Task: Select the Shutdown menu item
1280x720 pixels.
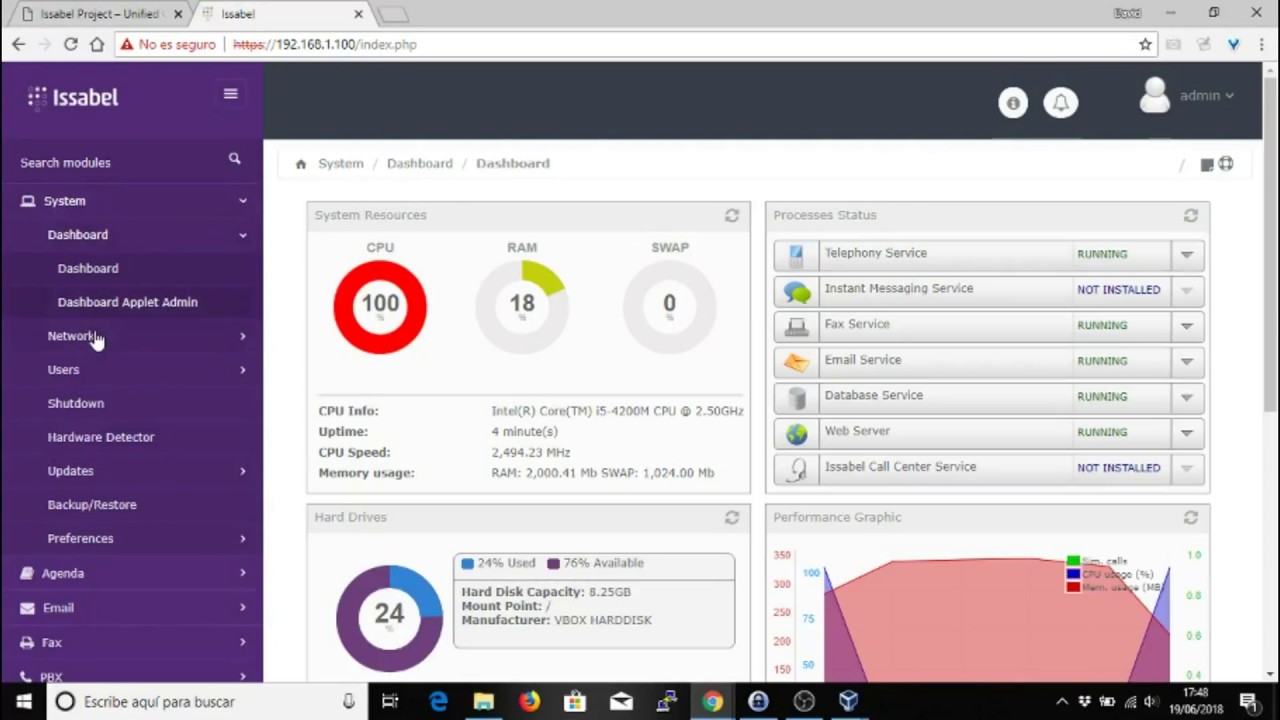Action: click(x=75, y=403)
